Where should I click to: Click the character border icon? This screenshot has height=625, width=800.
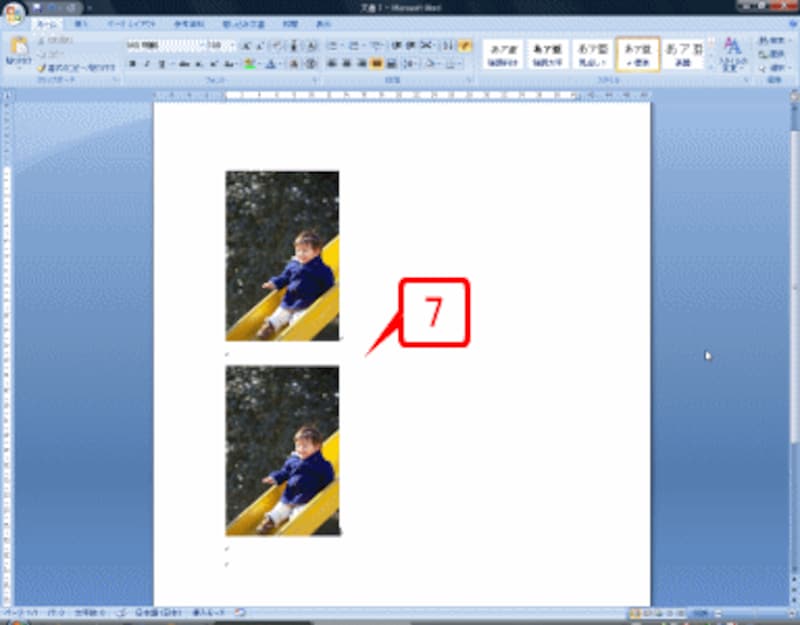click(x=311, y=46)
